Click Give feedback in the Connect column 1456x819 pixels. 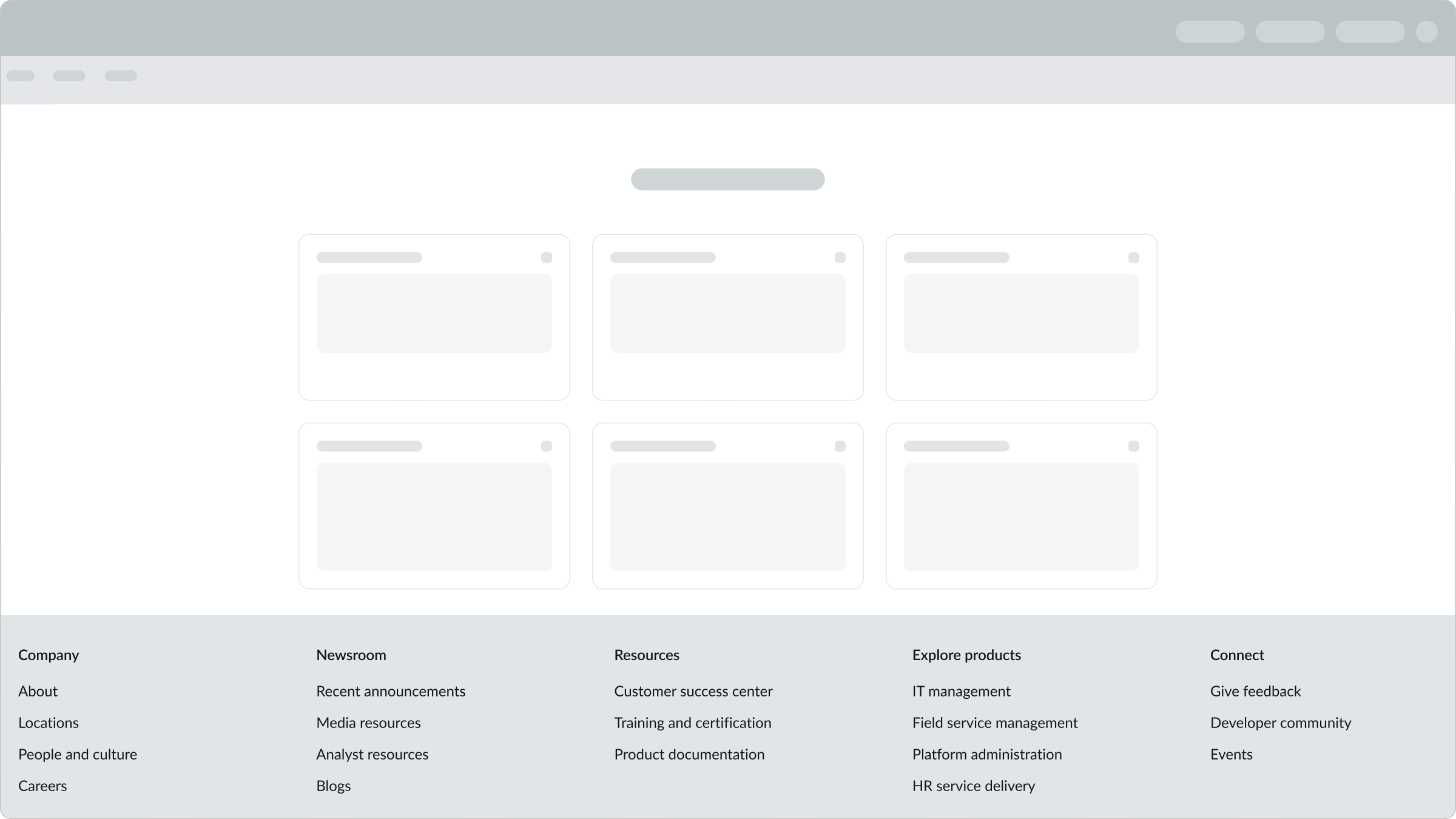point(1255,691)
